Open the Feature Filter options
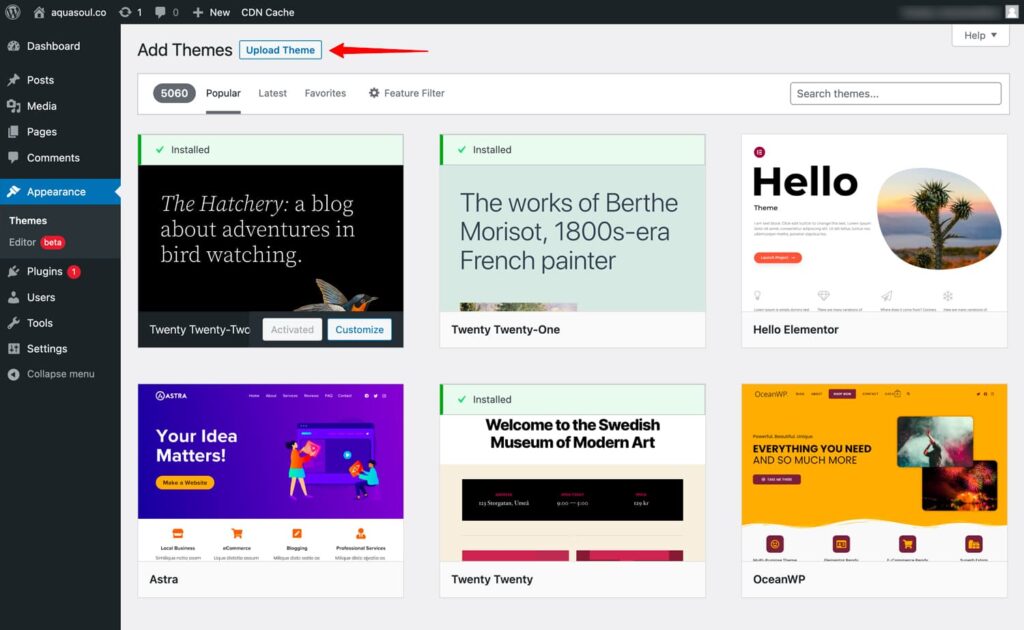This screenshot has height=630, width=1024. [x=406, y=93]
